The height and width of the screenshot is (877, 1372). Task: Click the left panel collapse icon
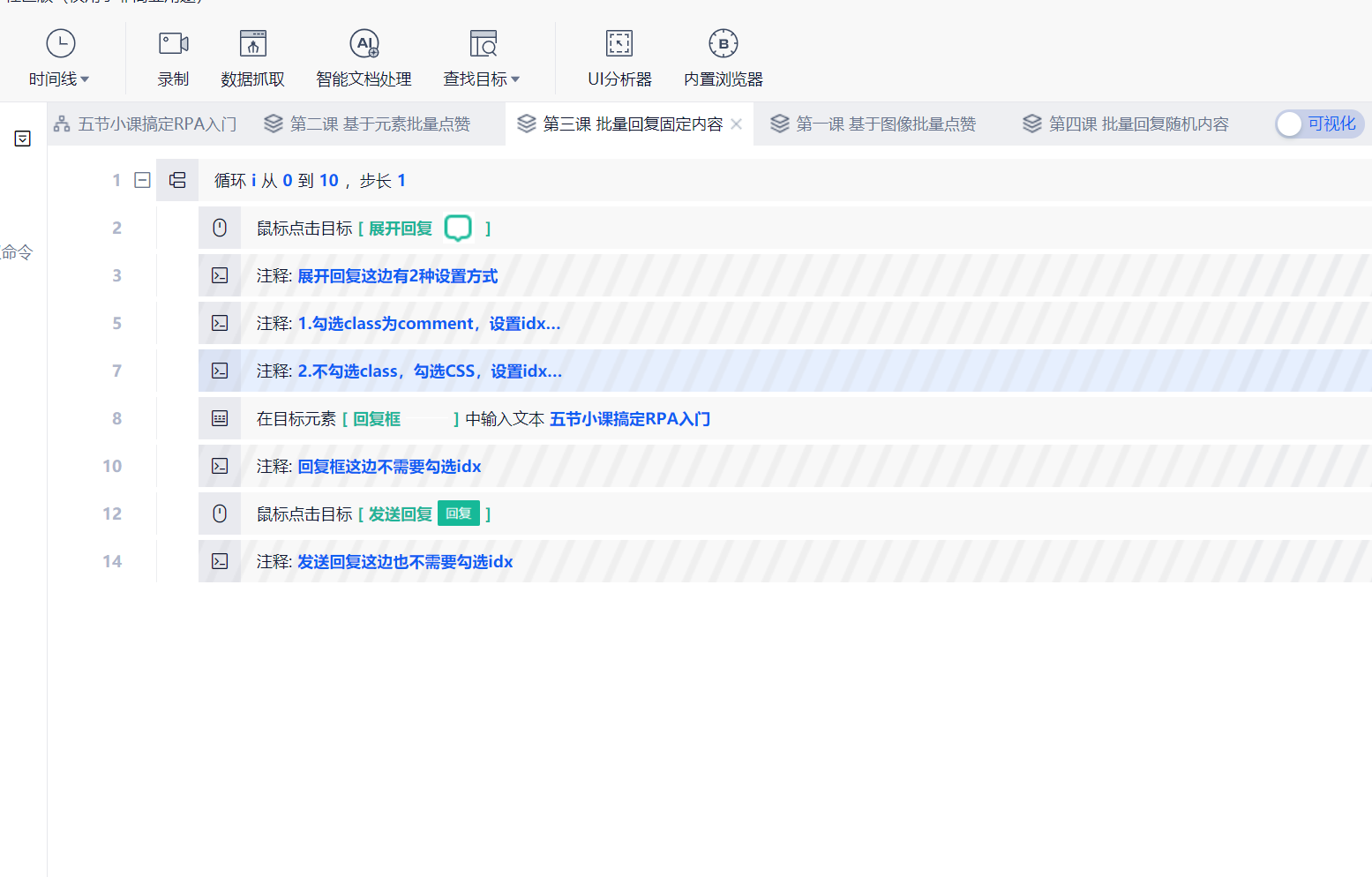[x=23, y=139]
